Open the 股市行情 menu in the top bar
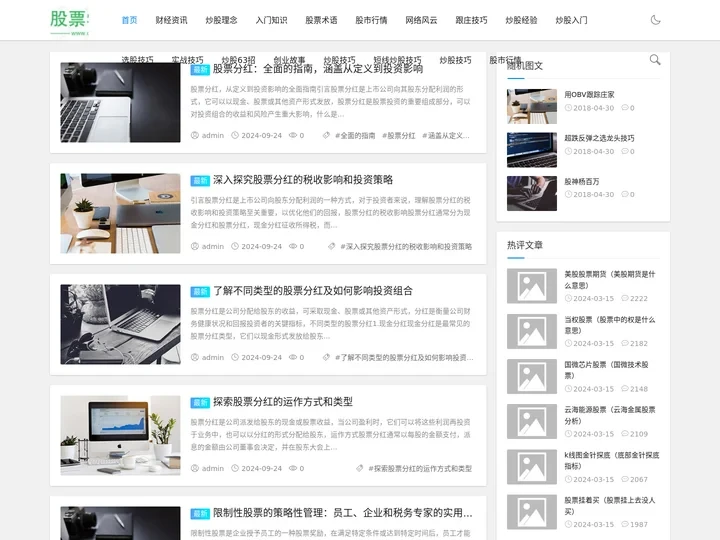Screen dimensions: 720x540 [x=371, y=20]
